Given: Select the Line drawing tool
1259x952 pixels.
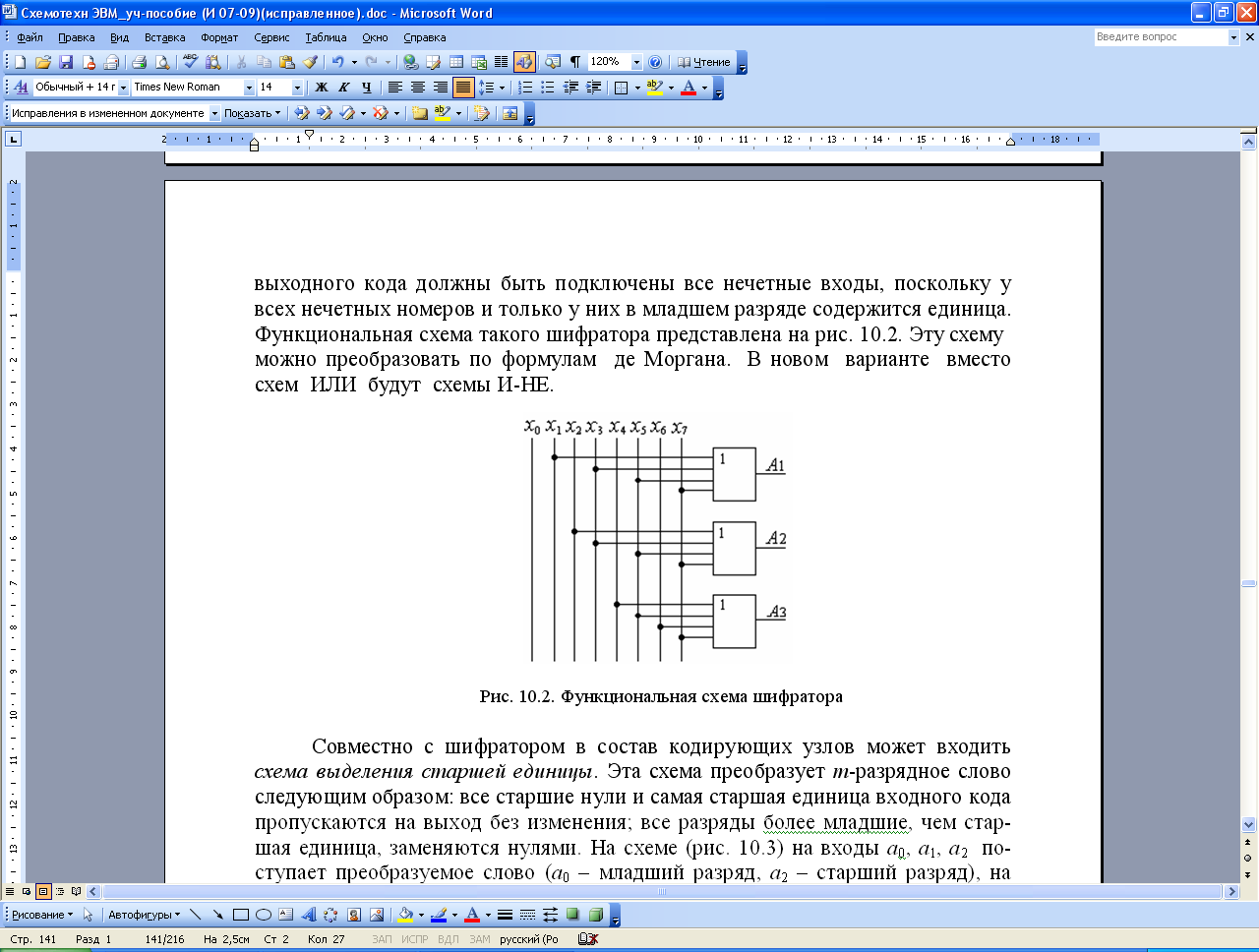Looking at the screenshot, I should (195, 915).
